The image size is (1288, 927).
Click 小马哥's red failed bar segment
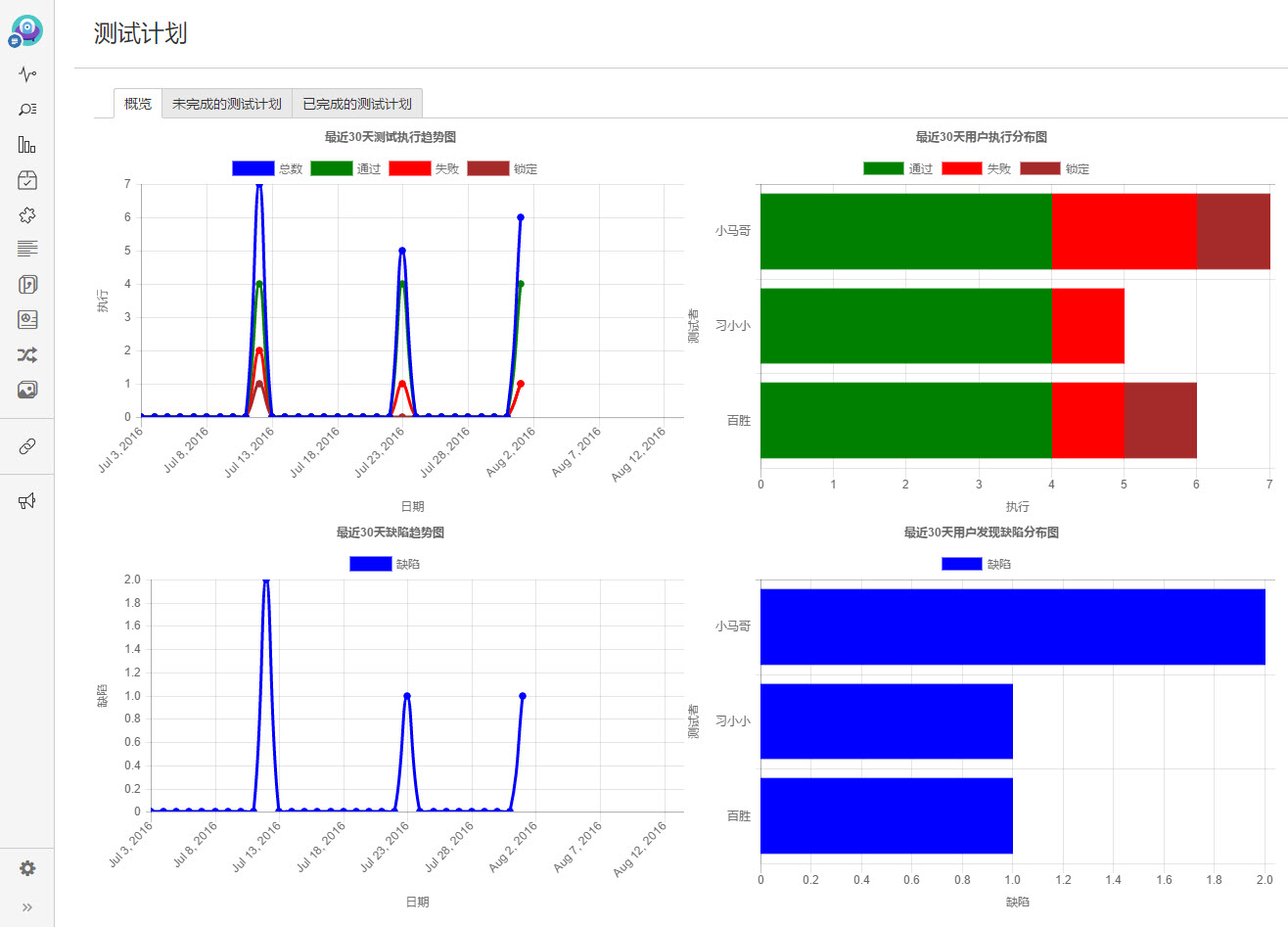[1125, 231]
